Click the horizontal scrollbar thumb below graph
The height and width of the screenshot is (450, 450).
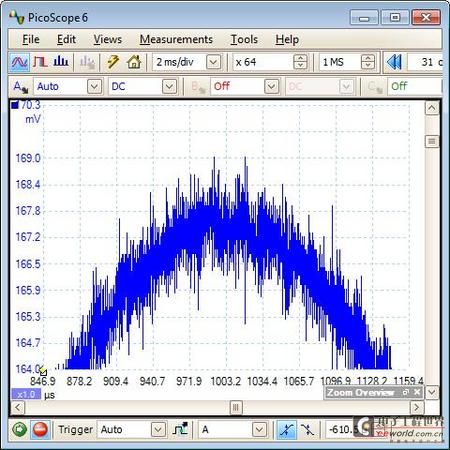click(x=235, y=407)
